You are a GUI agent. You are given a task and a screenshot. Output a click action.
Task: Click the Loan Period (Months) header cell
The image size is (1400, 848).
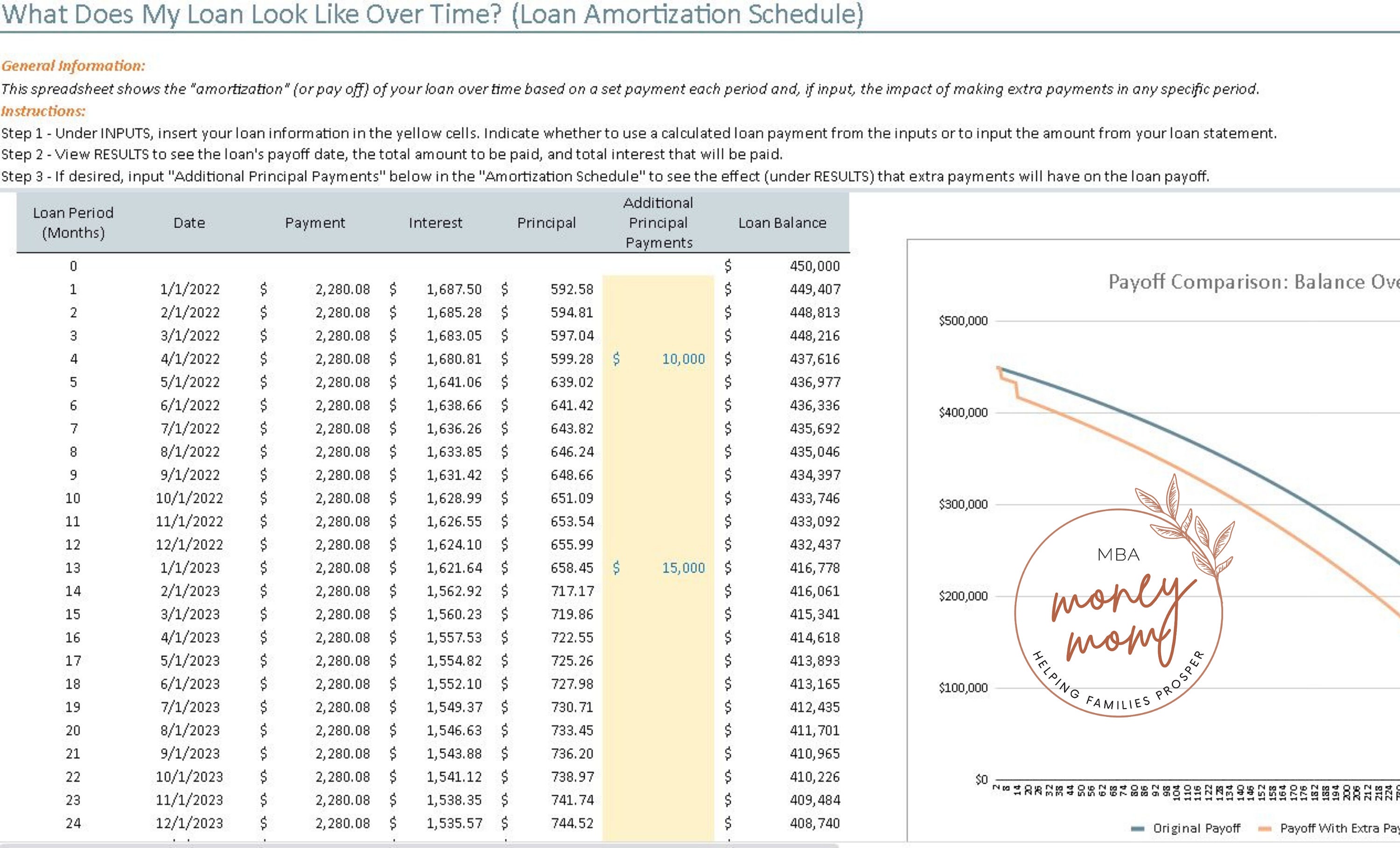click(74, 222)
